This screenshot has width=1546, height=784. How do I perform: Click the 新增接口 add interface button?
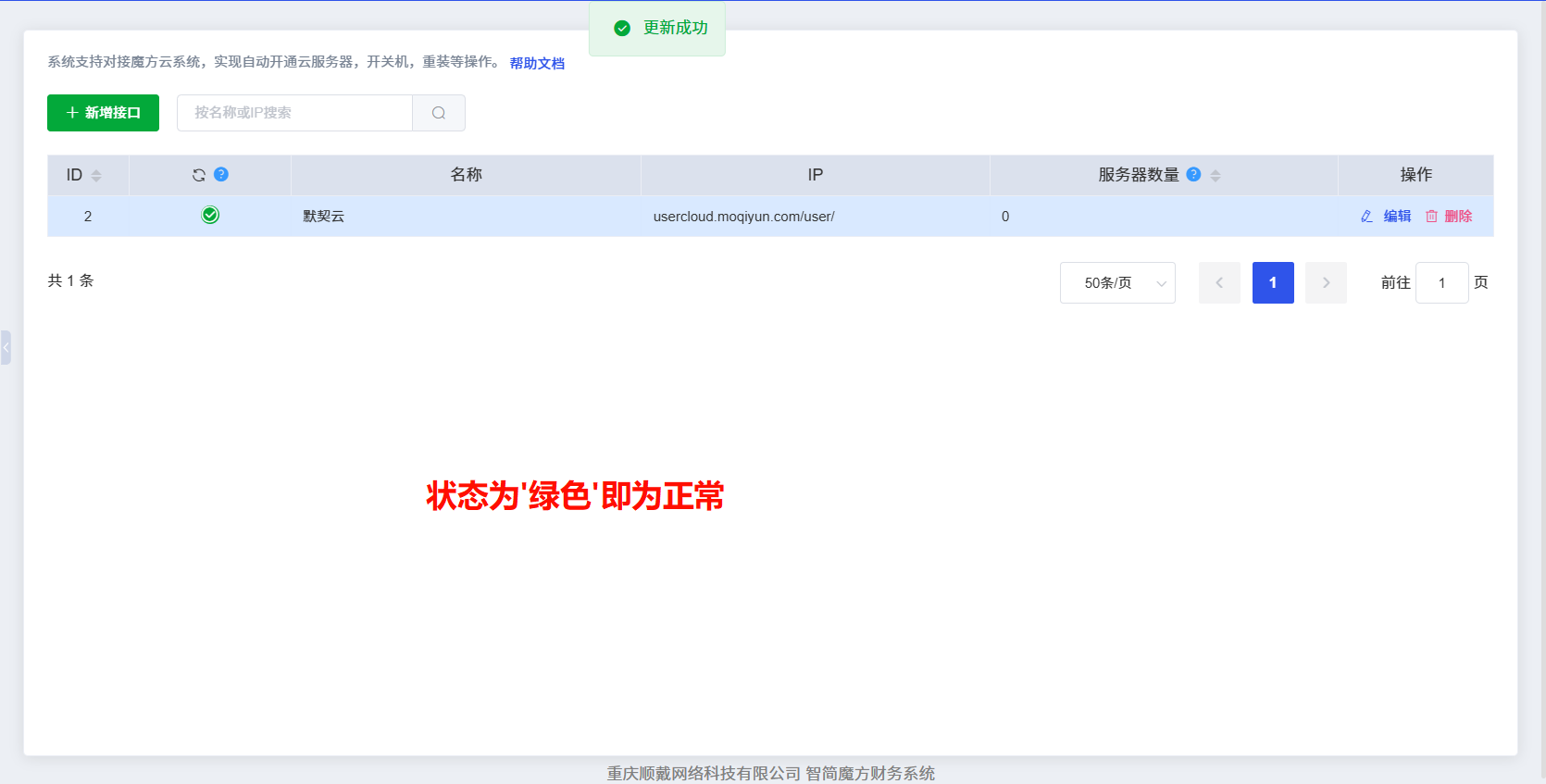pos(103,113)
